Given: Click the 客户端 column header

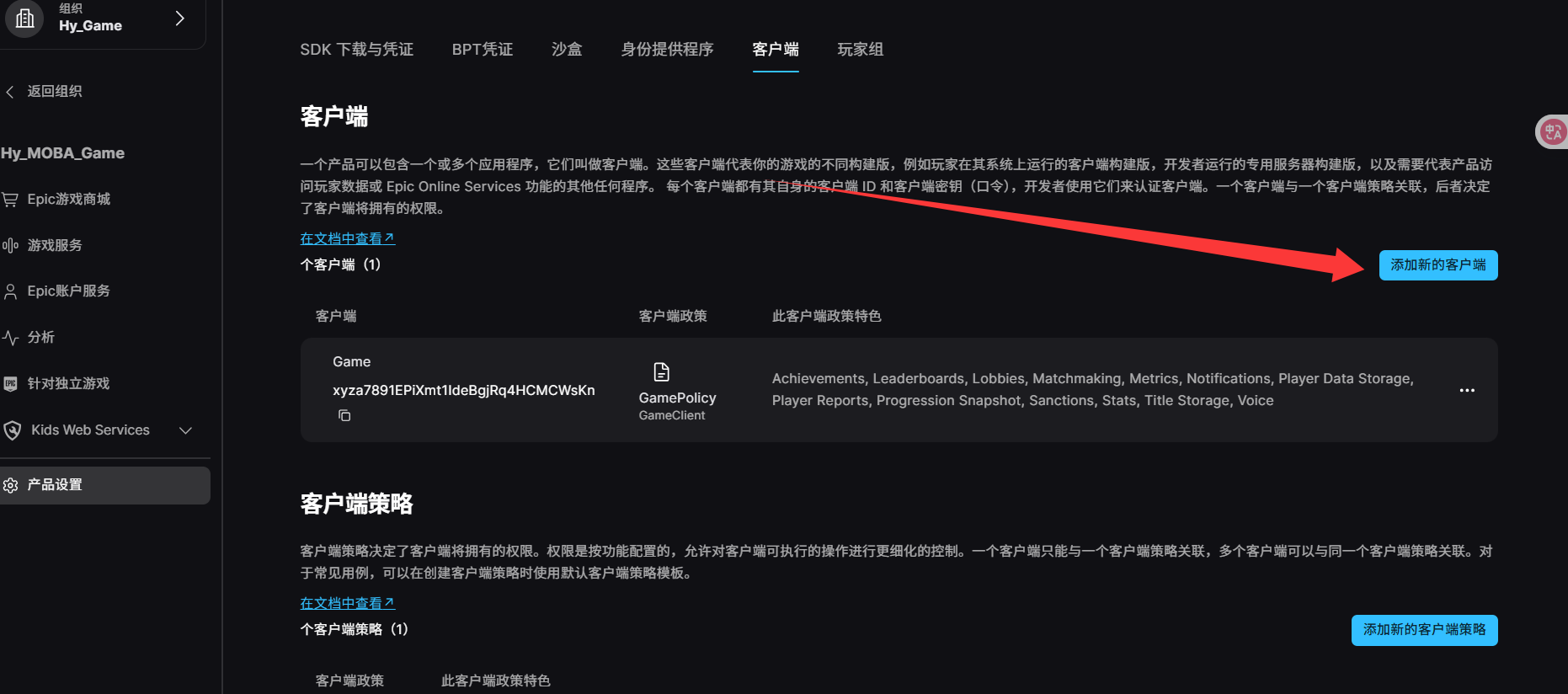Looking at the screenshot, I should [x=336, y=317].
